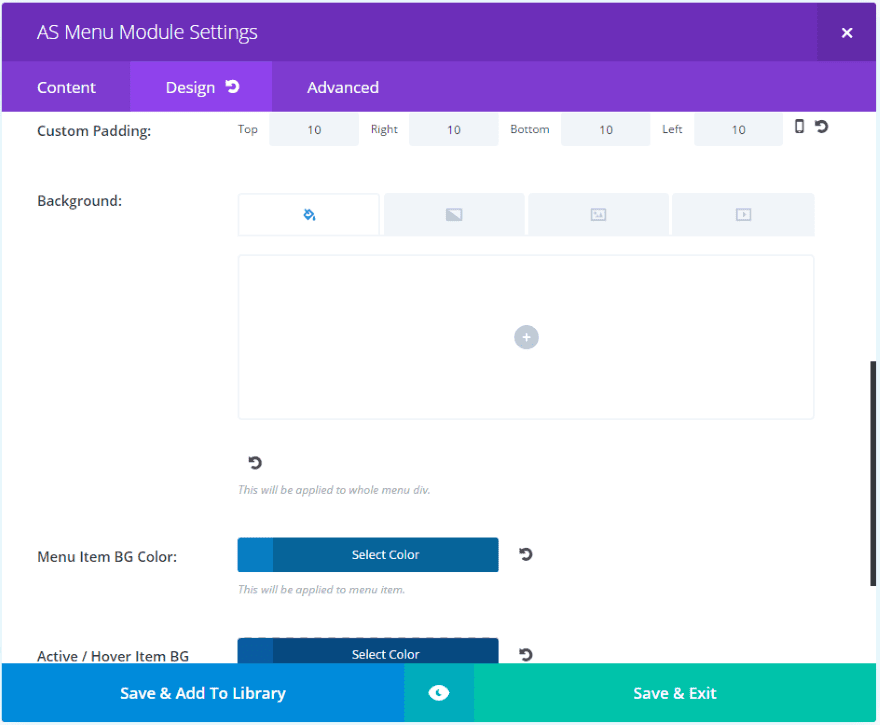Click the Top padding input field
Viewport: 880px width, 725px height.
click(314, 130)
